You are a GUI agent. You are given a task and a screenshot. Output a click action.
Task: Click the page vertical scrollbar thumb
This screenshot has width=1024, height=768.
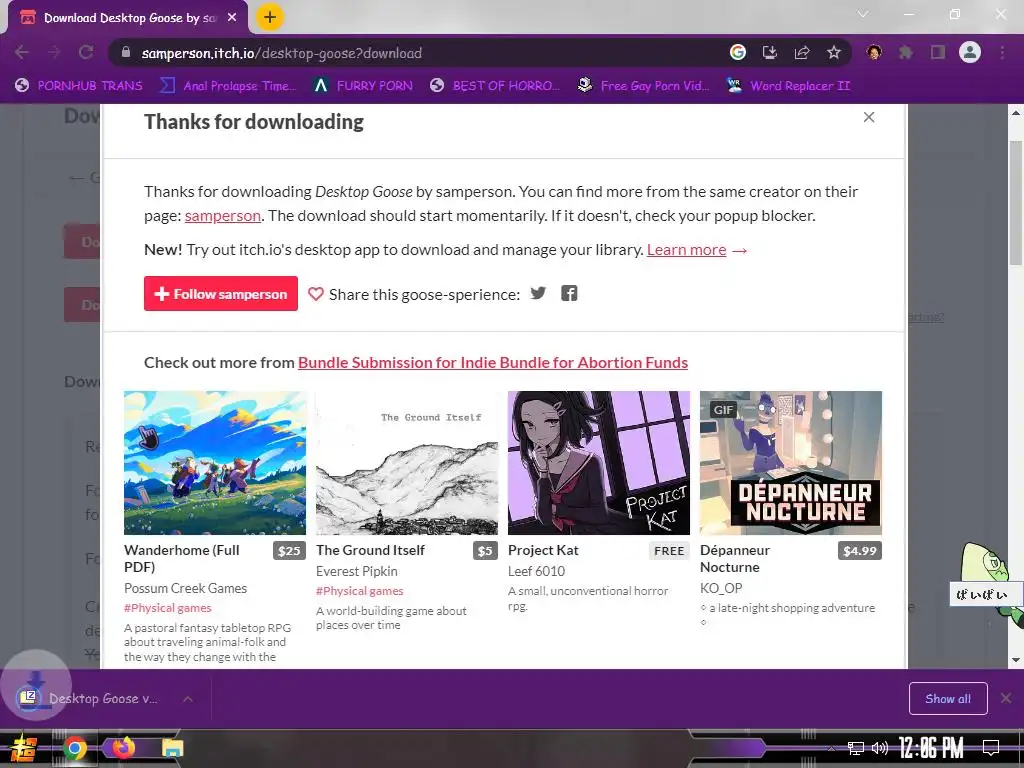click(1016, 202)
